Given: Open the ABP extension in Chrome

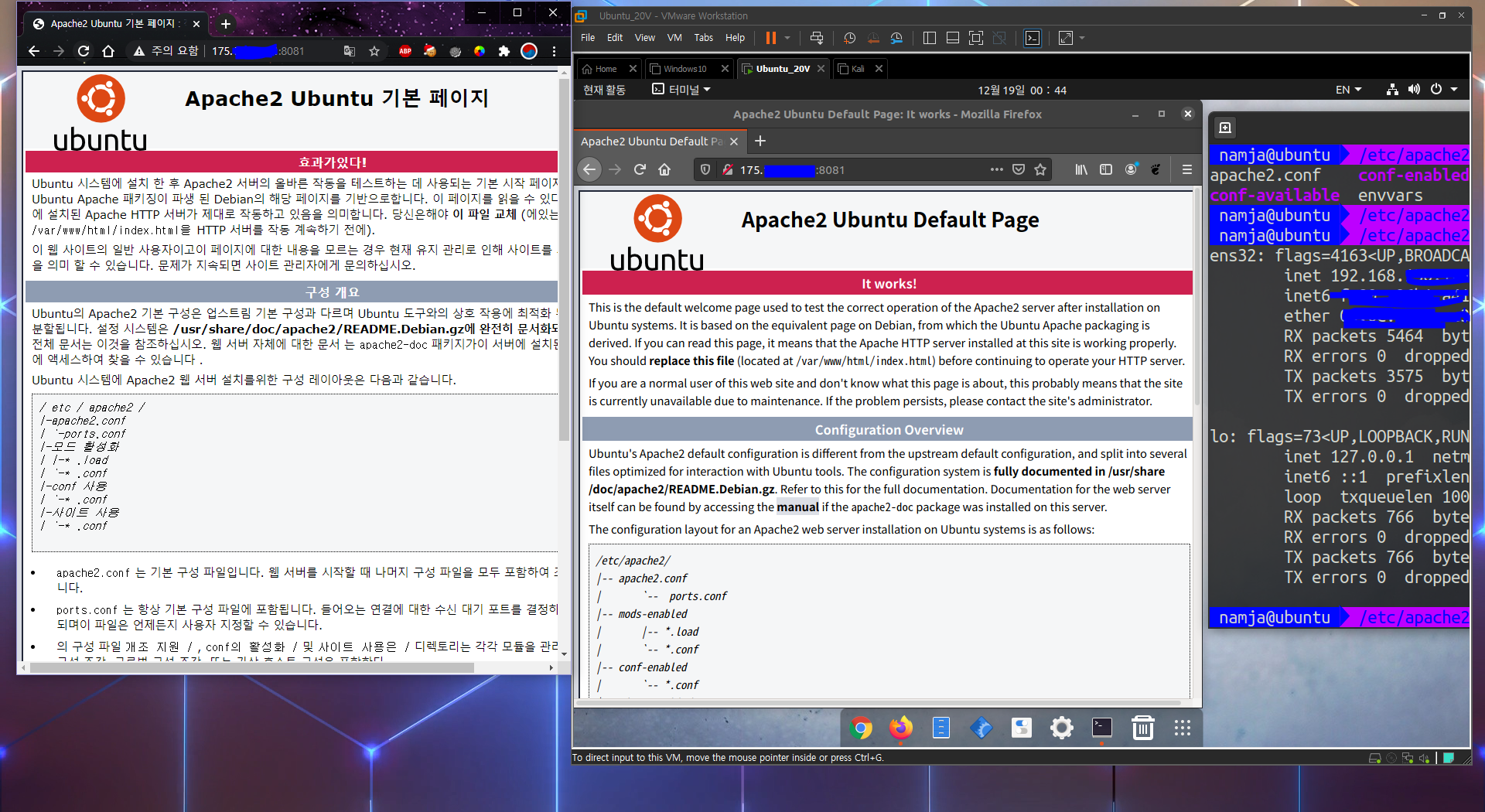Looking at the screenshot, I should pos(405,51).
